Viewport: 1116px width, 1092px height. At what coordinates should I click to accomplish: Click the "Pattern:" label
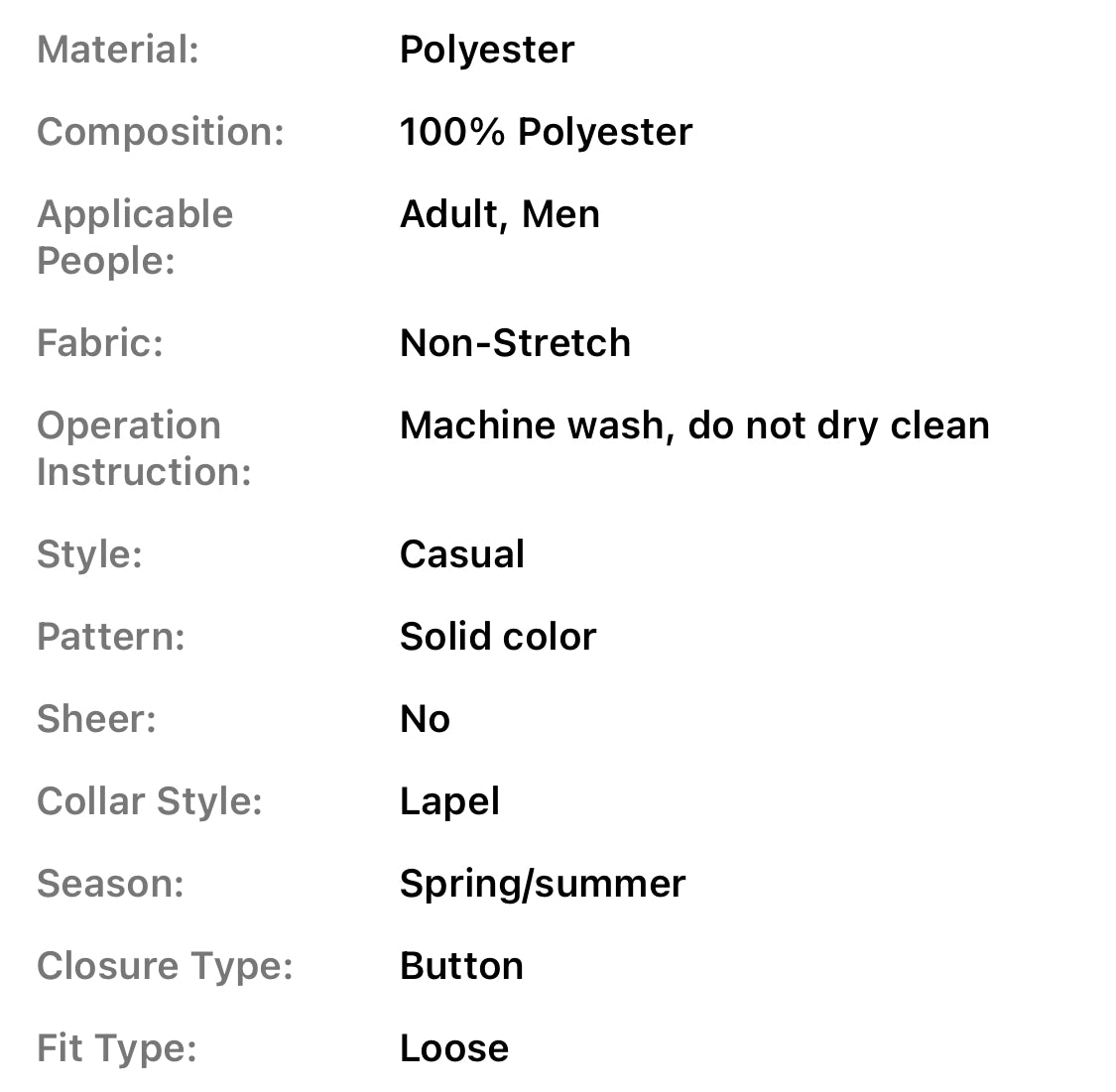point(110,637)
